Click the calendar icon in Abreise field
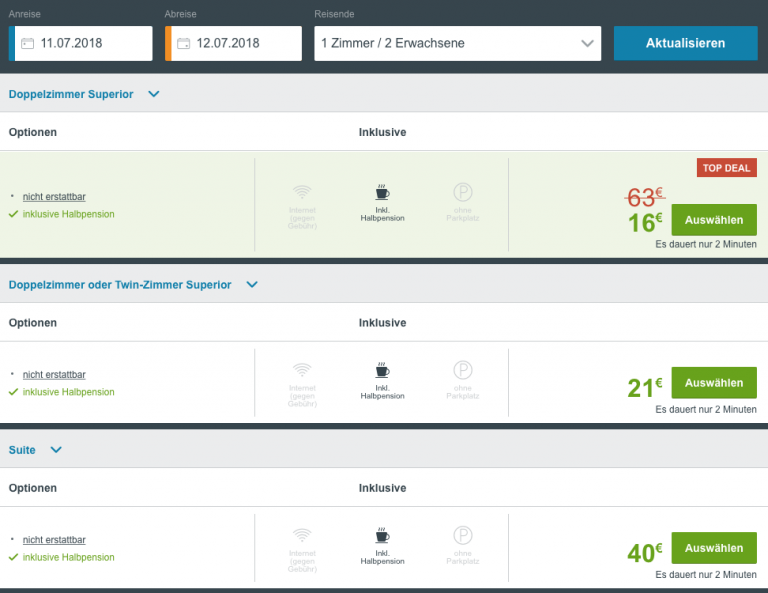The height and width of the screenshot is (593, 768). pos(183,44)
